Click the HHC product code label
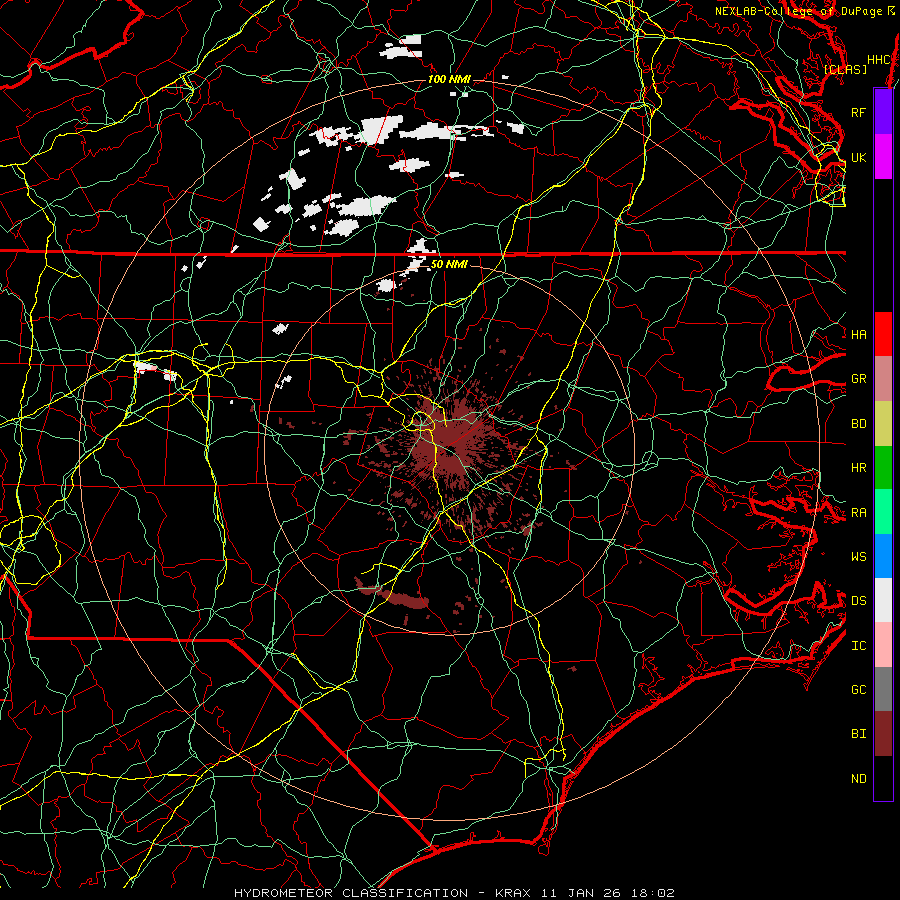Viewport: 900px width, 900px height. 879,60
